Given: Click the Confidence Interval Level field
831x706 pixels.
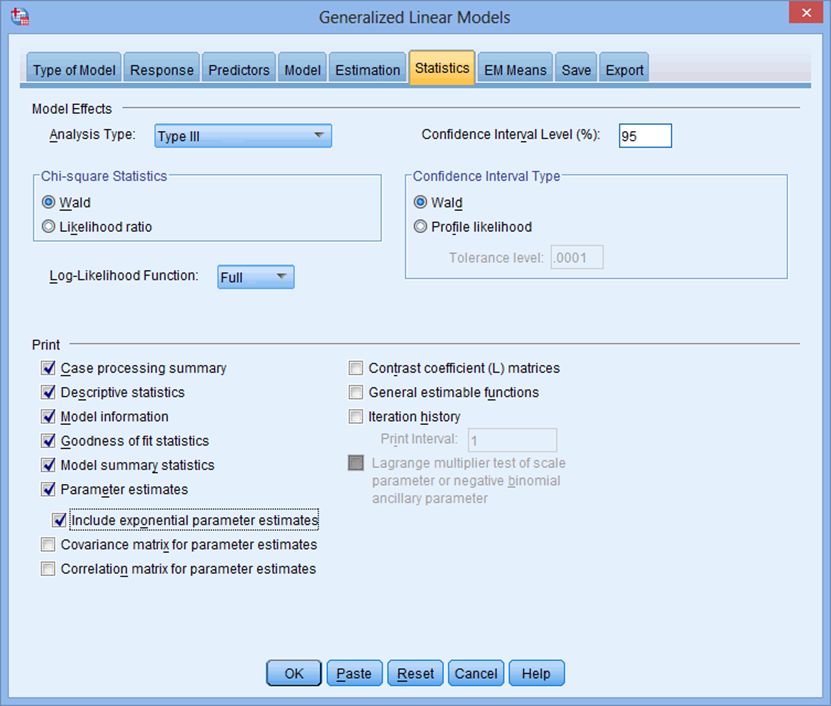Looking at the screenshot, I should 645,136.
